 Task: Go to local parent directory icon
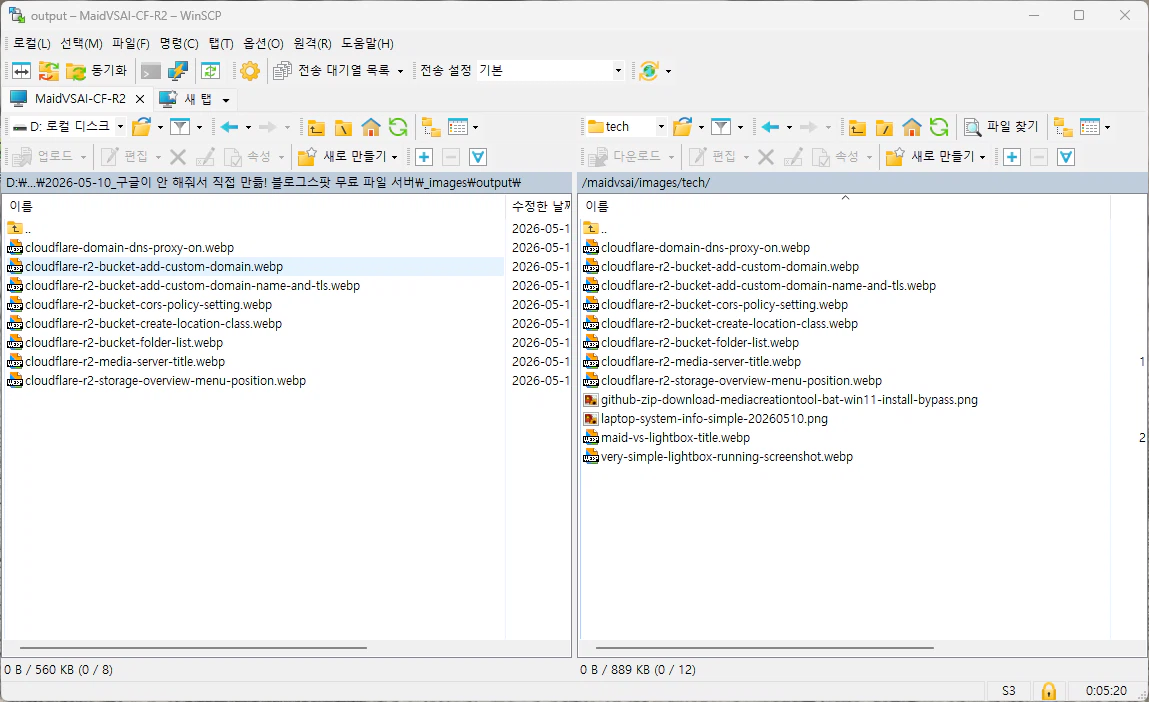click(316, 128)
